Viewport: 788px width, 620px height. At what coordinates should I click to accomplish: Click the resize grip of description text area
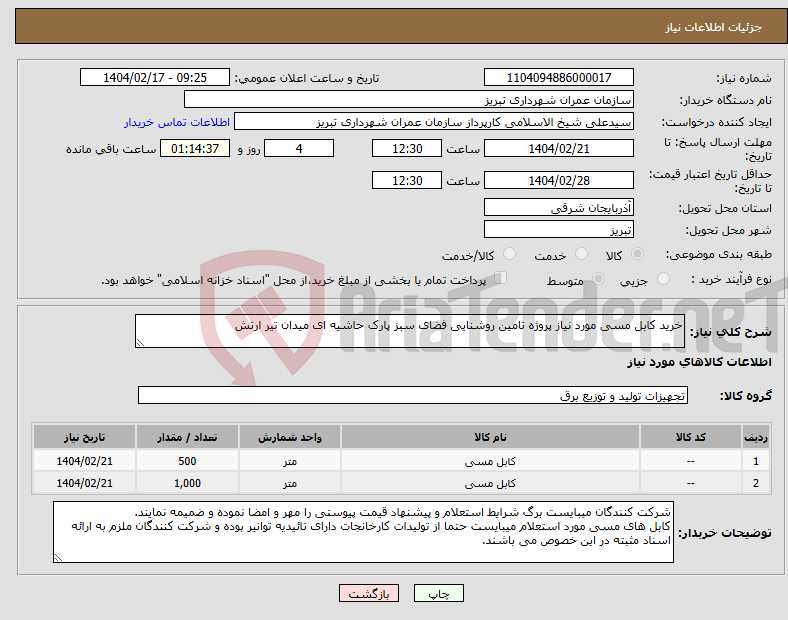[140, 343]
